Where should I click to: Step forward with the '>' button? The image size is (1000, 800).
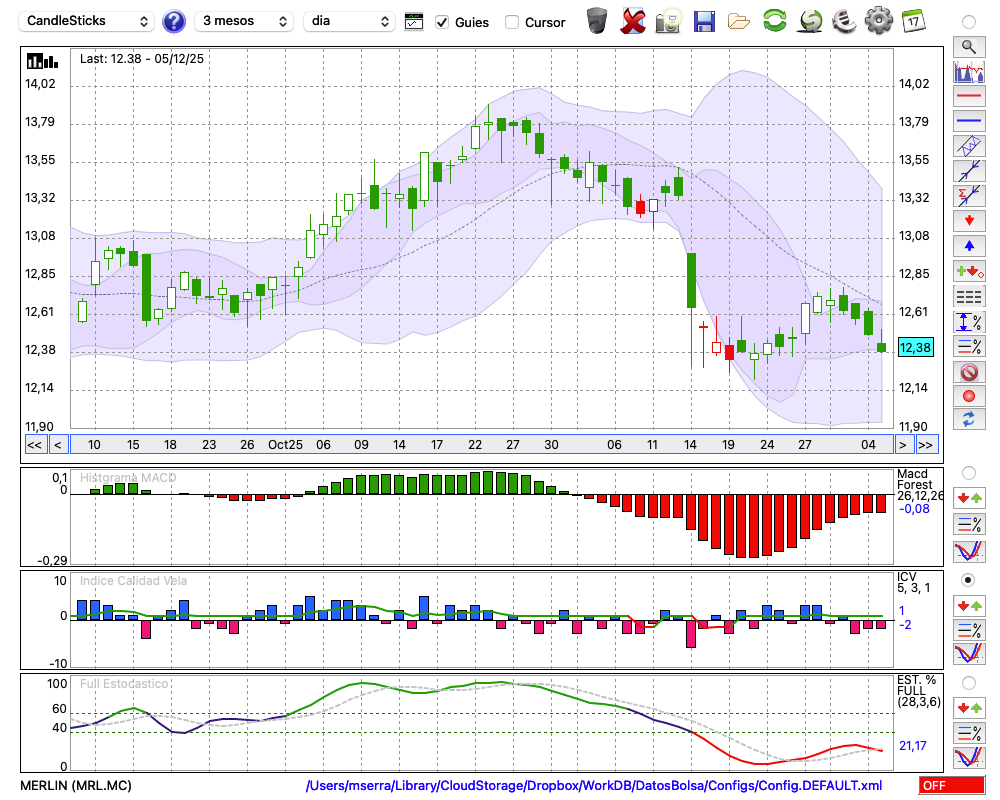[x=902, y=445]
